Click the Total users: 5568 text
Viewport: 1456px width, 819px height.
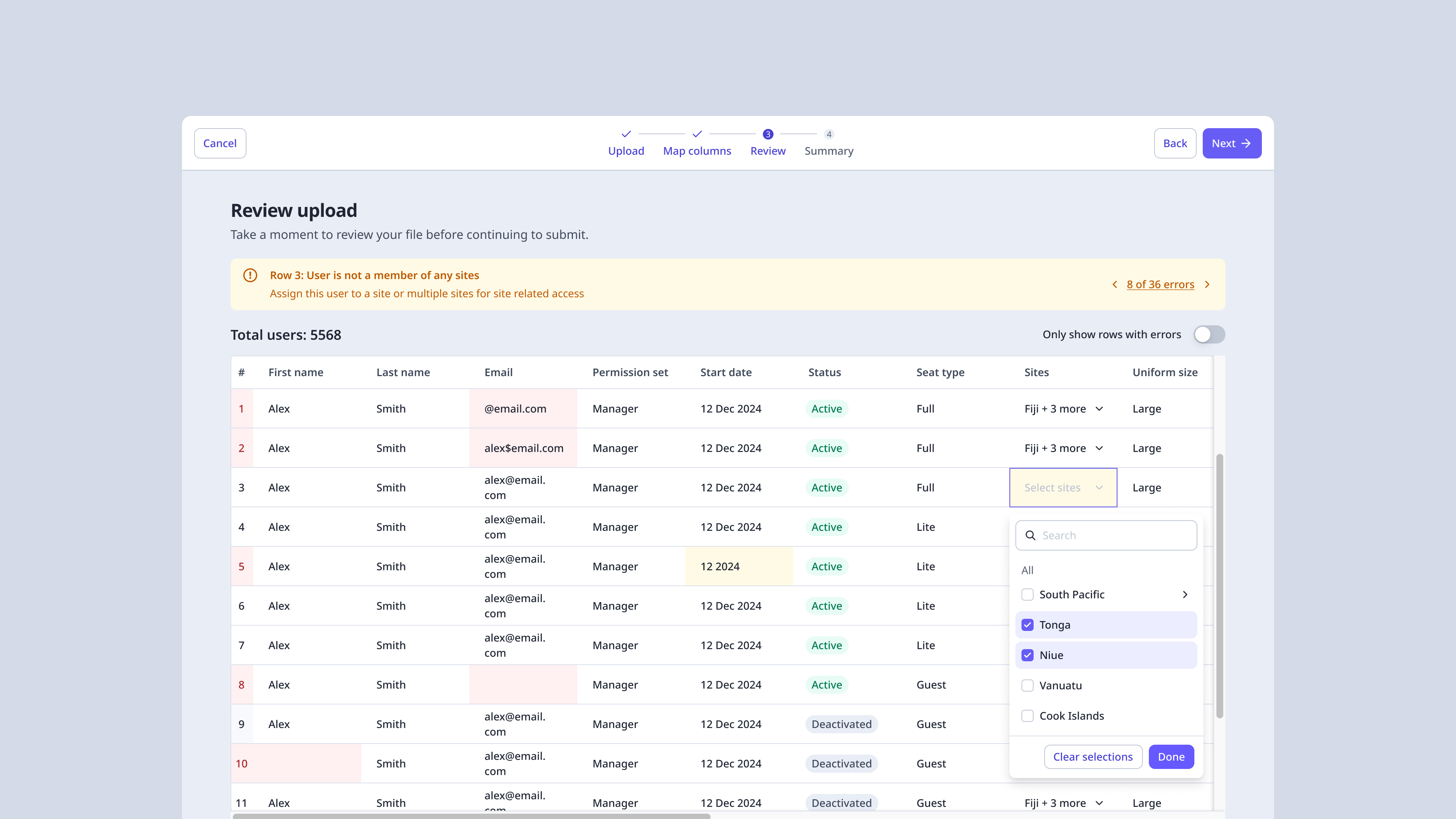[286, 334]
